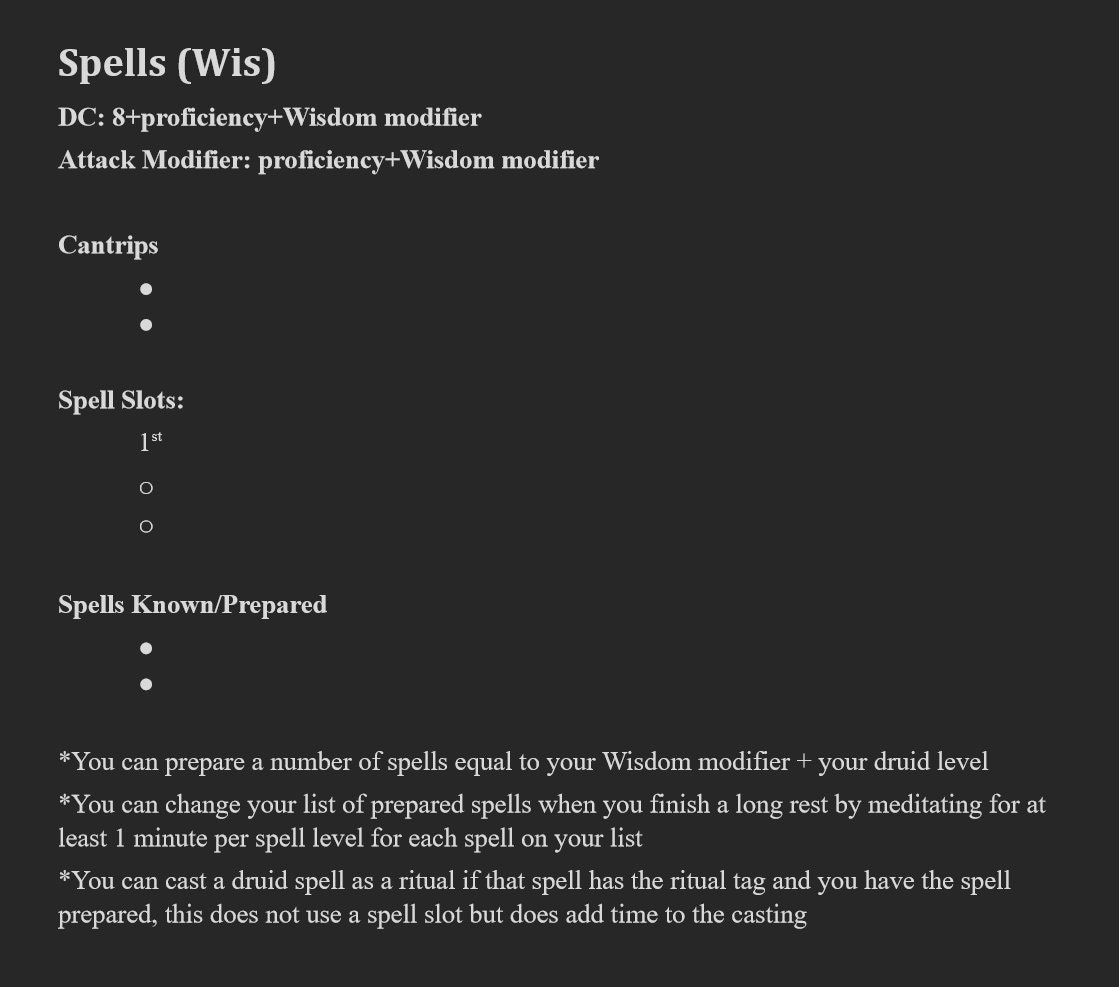
Task: Click the DC proficiency formula line
Action: coord(270,118)
